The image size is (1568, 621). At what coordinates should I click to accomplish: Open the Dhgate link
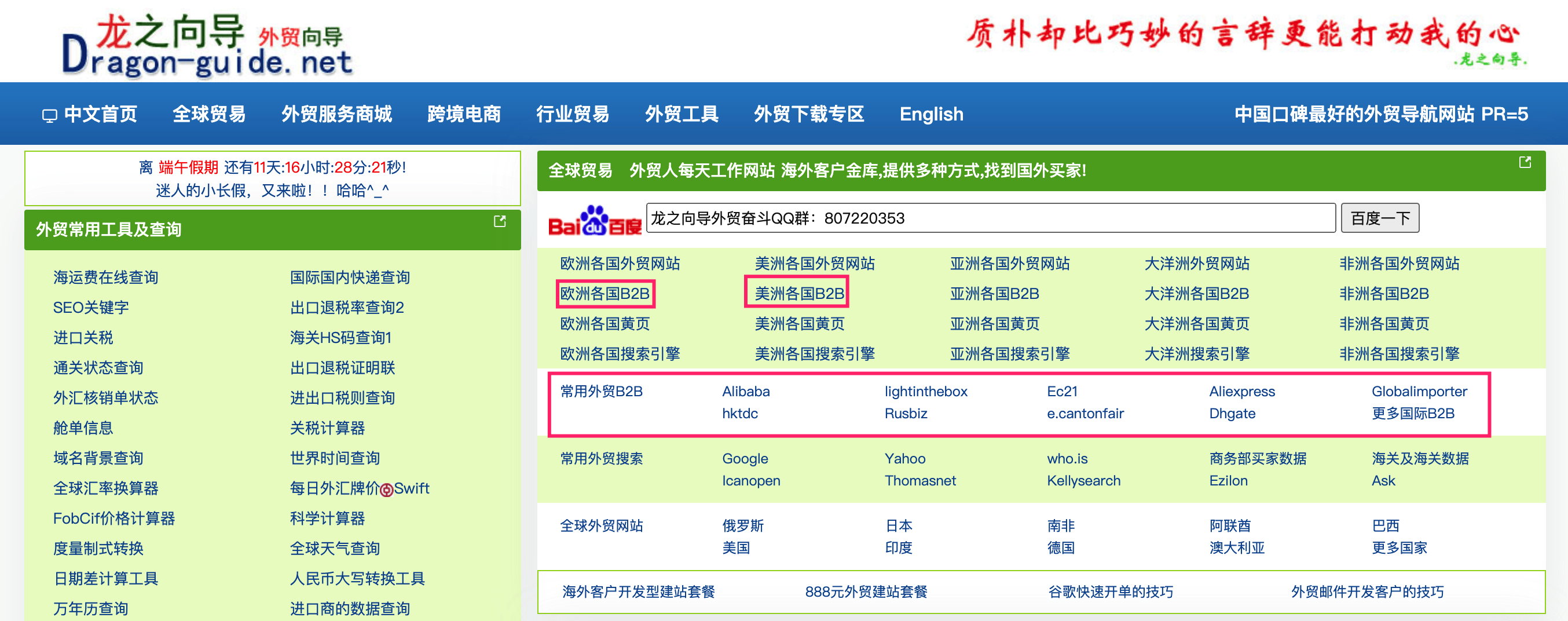pos(1232,414)
